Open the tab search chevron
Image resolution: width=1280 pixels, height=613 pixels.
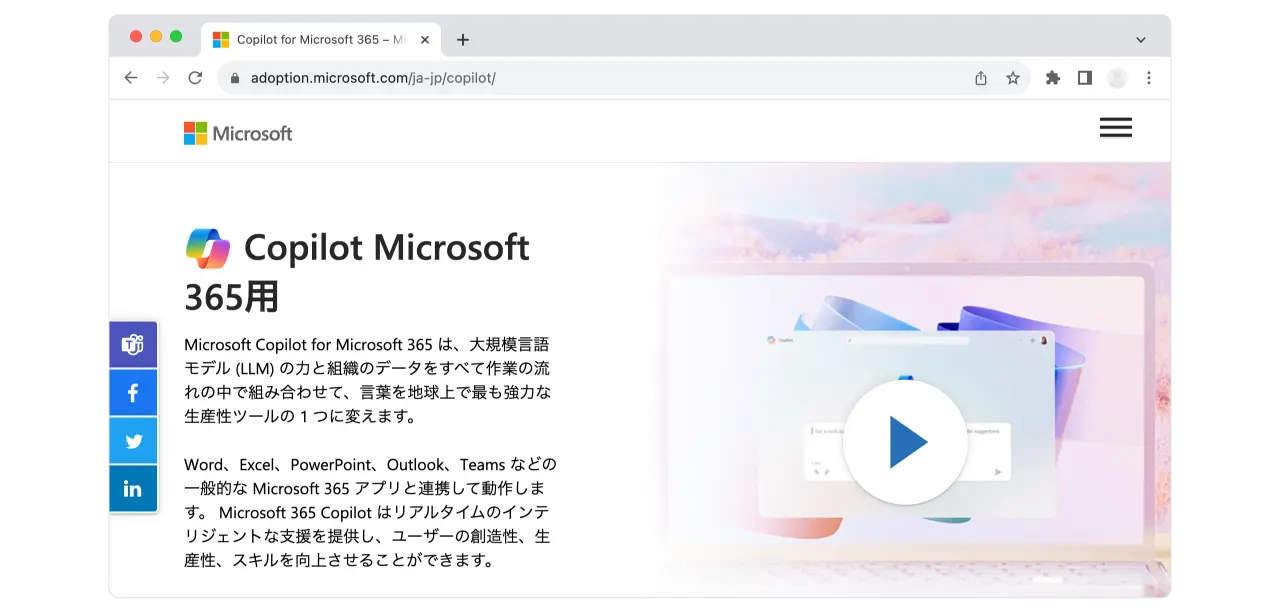(x=1141, y=40)
